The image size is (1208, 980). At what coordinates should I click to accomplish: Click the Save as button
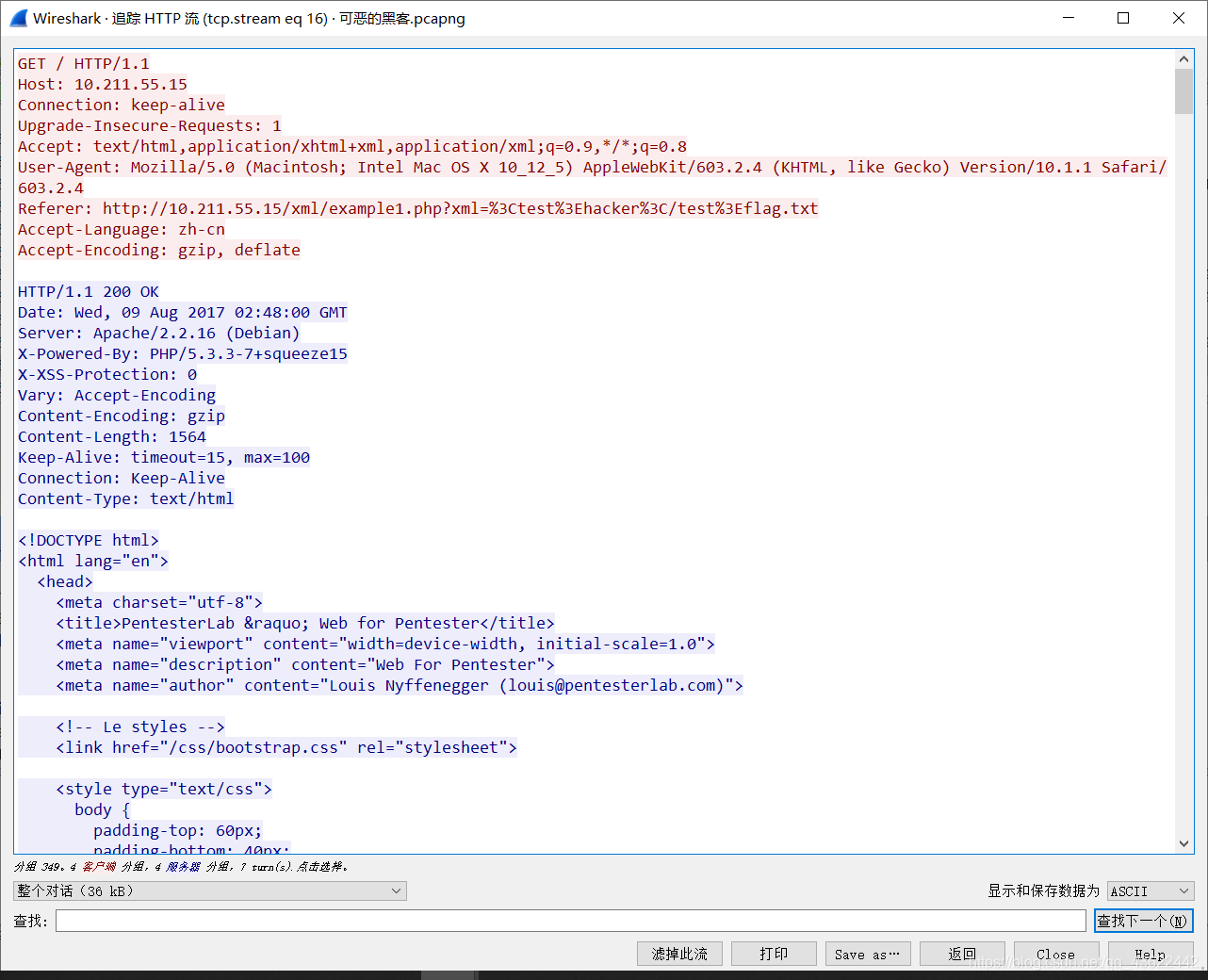tap(868, 954)
